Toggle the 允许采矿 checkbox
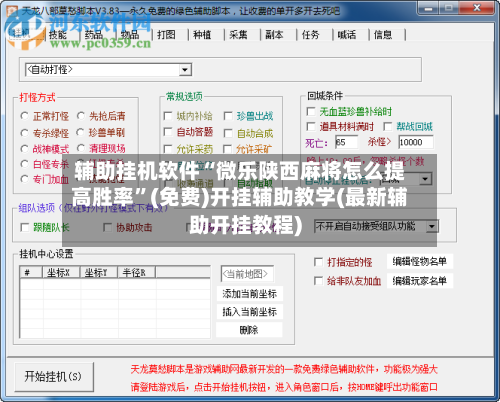 tap(228, 149)
